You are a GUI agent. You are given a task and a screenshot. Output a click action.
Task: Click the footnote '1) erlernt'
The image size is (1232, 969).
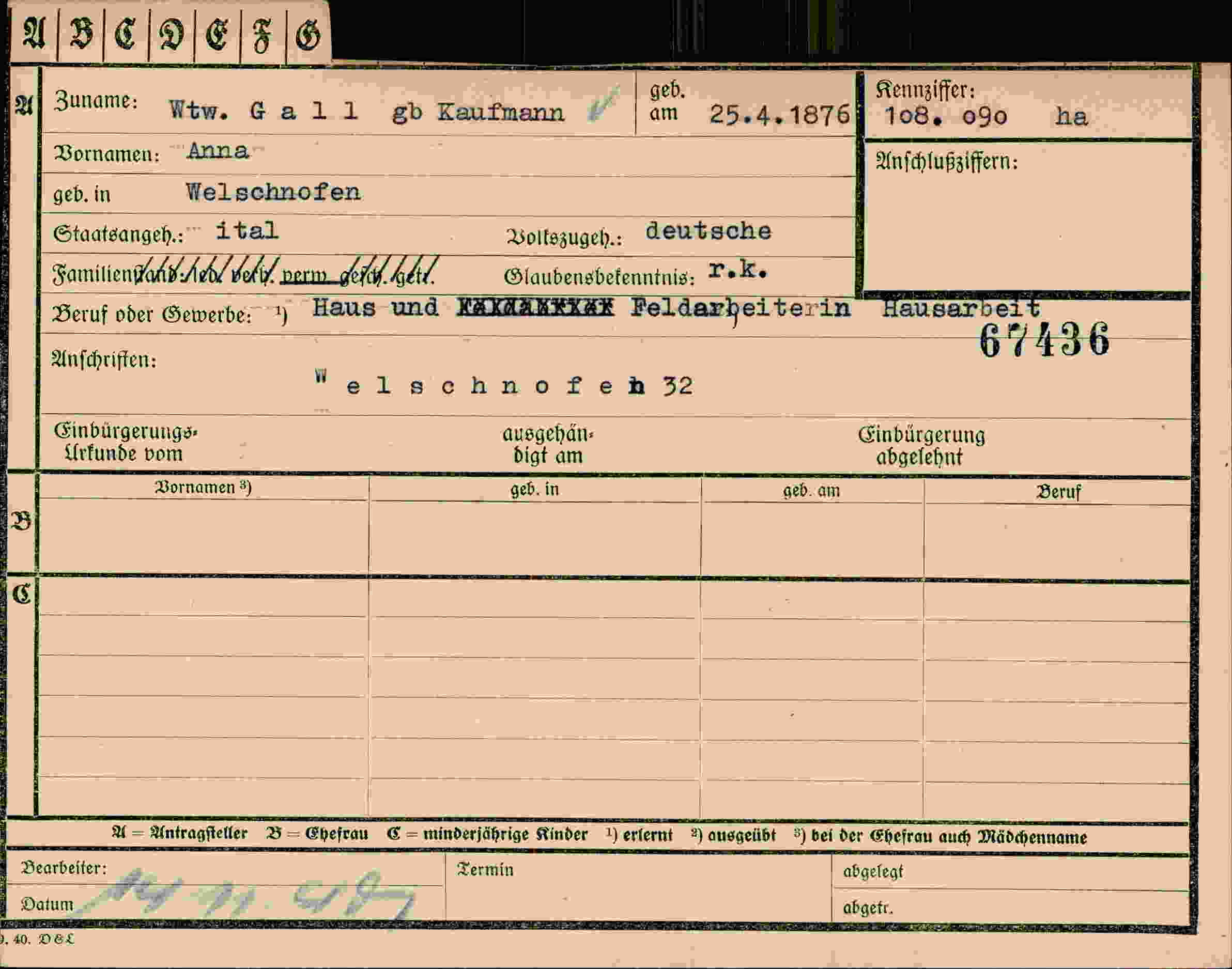pos(639,835)
